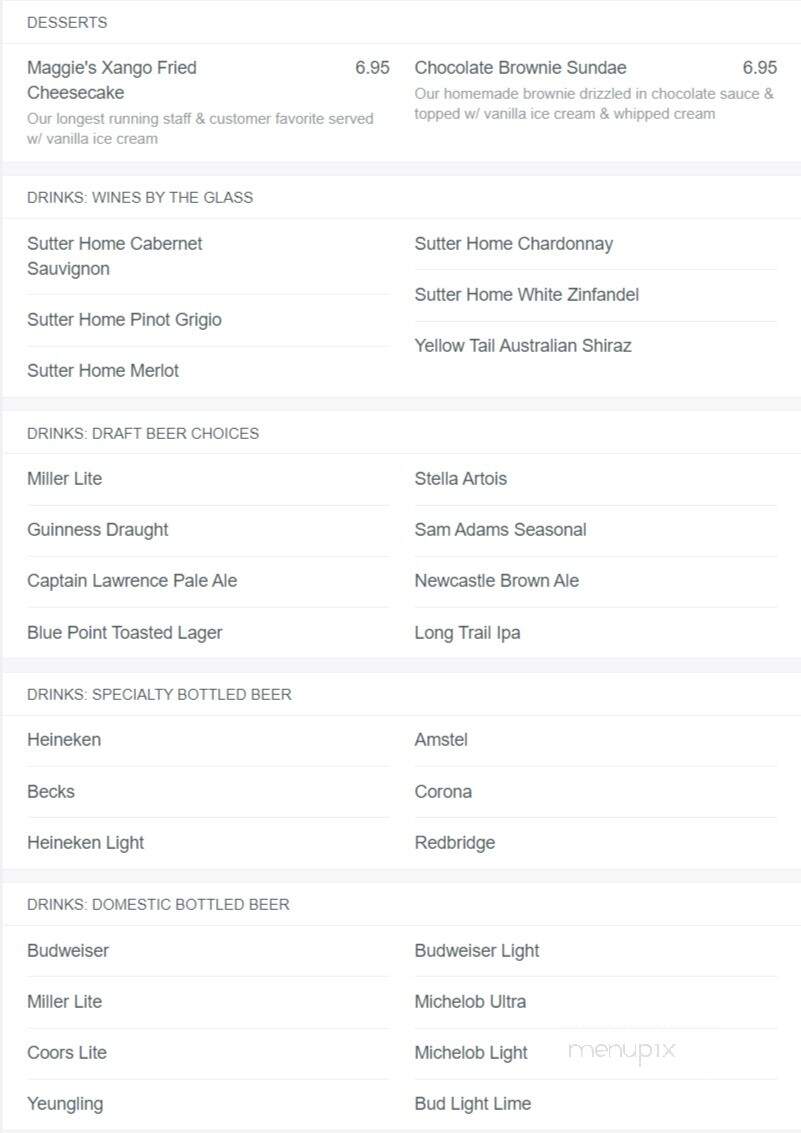Select Sutter Home White Zinfandel
The height and width of the screenshot is (1133, 801).
pos(527,295)
